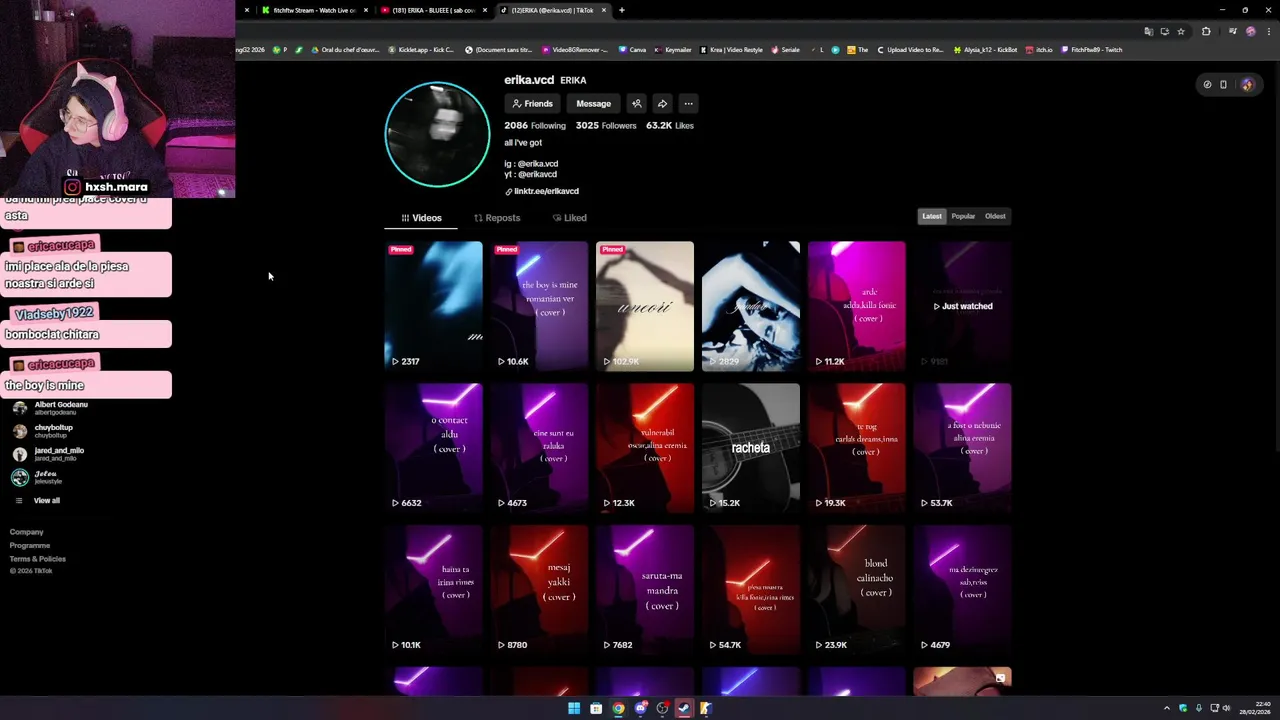Open the itch.io bookmark
The image size is (1280, 720).
[1039, 50]
